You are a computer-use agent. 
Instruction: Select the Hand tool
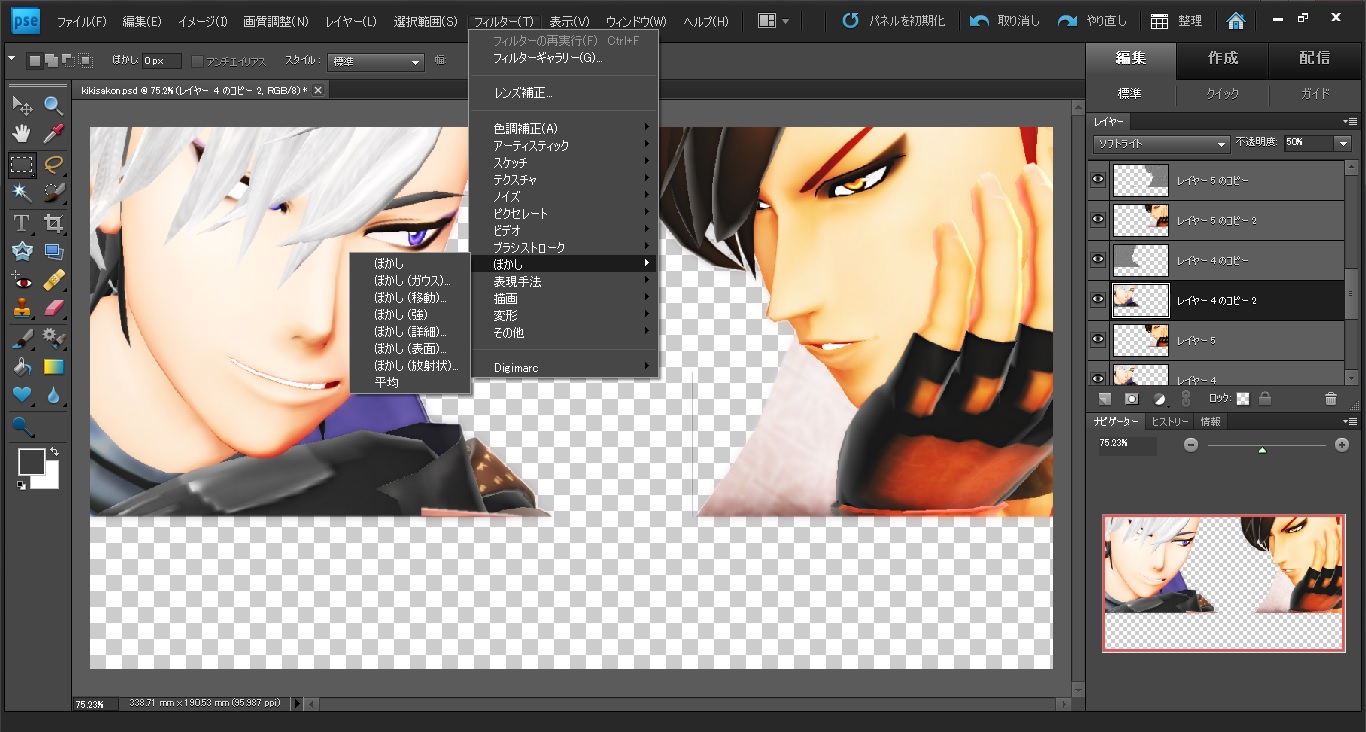22,133
